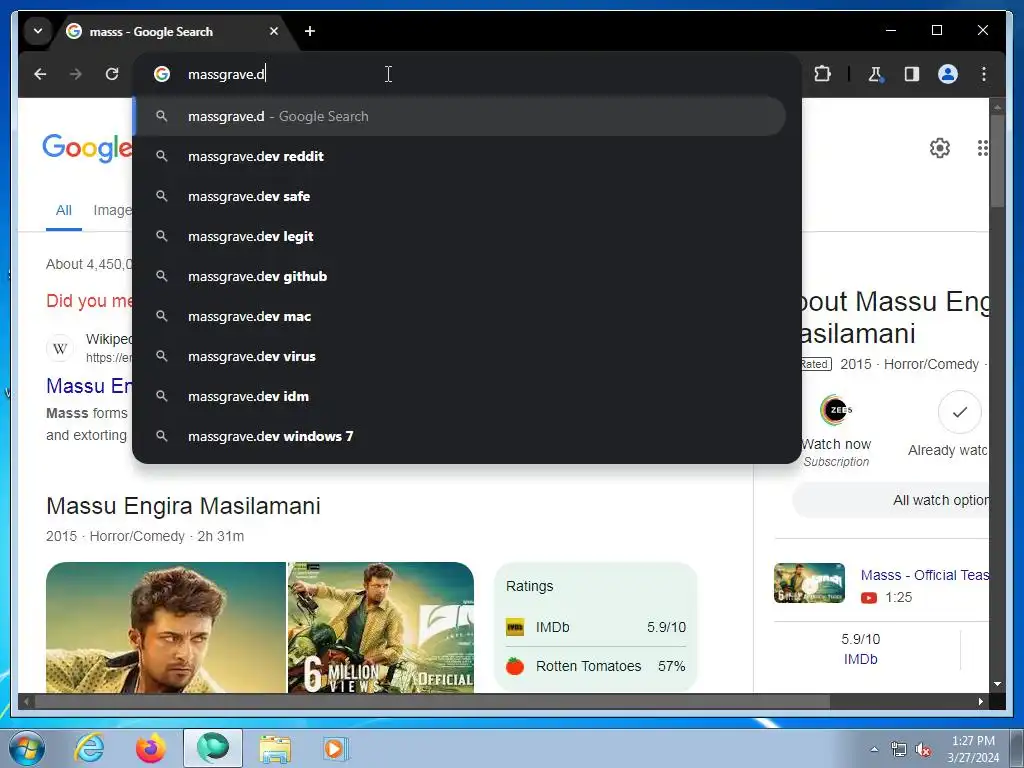
Task: Reload the current page
Action: 112,74
